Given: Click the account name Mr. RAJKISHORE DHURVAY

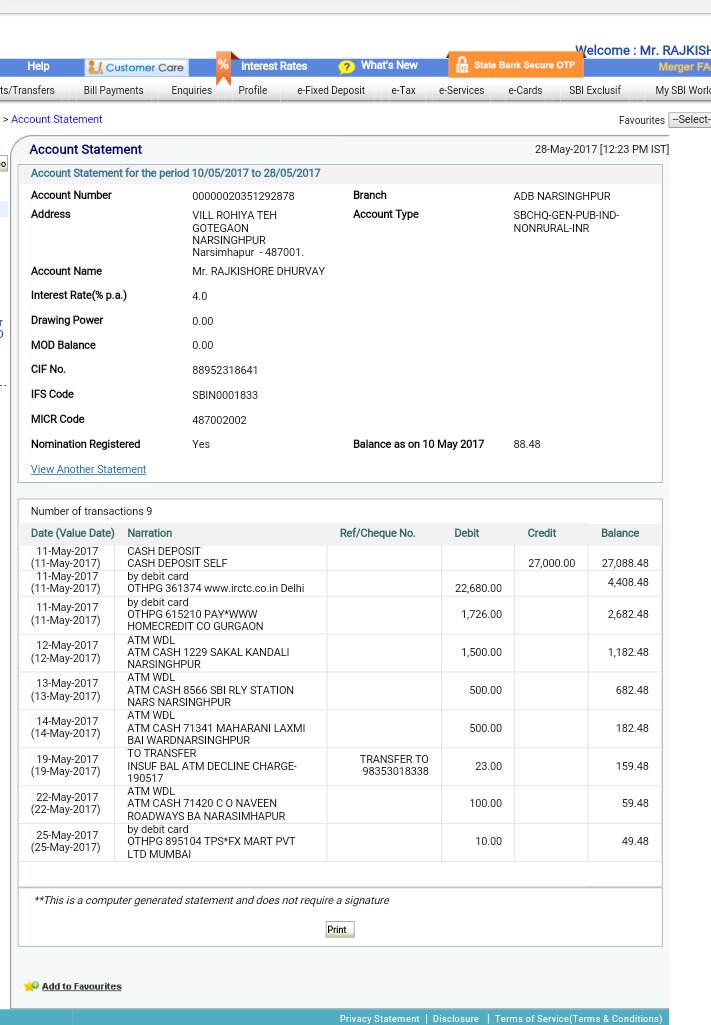Looking at the screenshot, I should coord(258,271).
